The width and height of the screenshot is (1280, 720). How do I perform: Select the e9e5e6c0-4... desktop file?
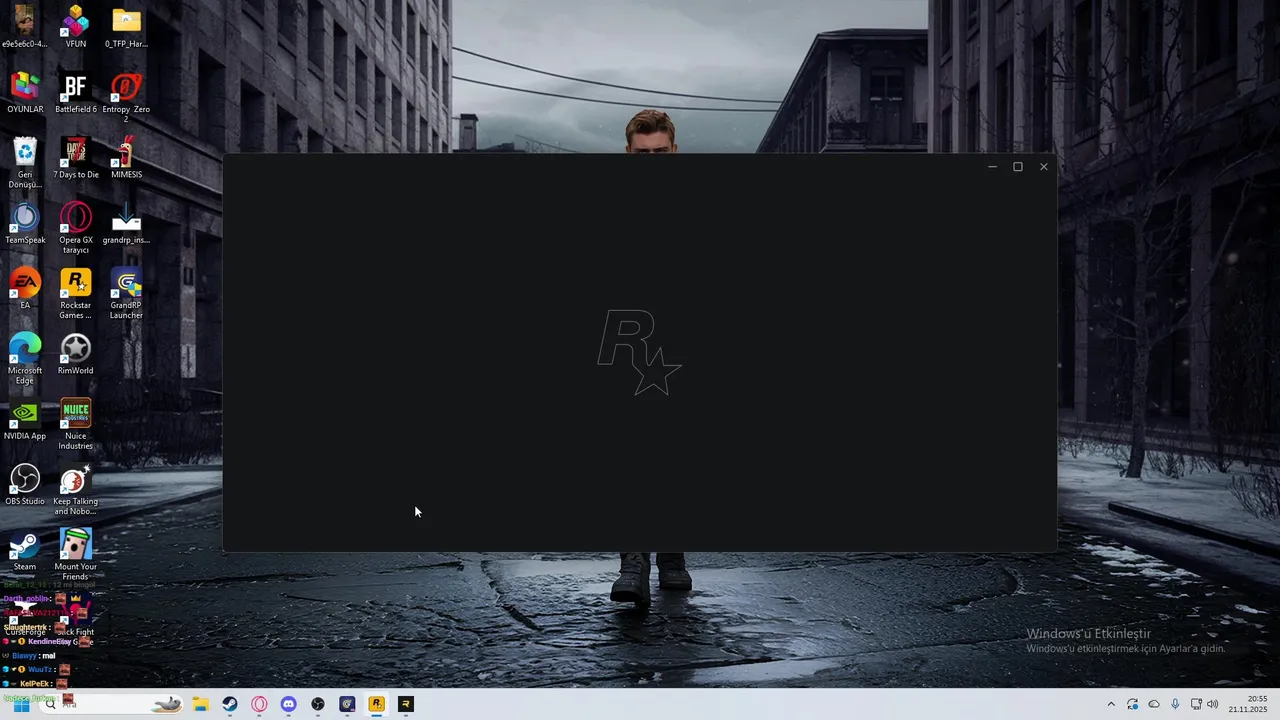click(x=25, y=26)
